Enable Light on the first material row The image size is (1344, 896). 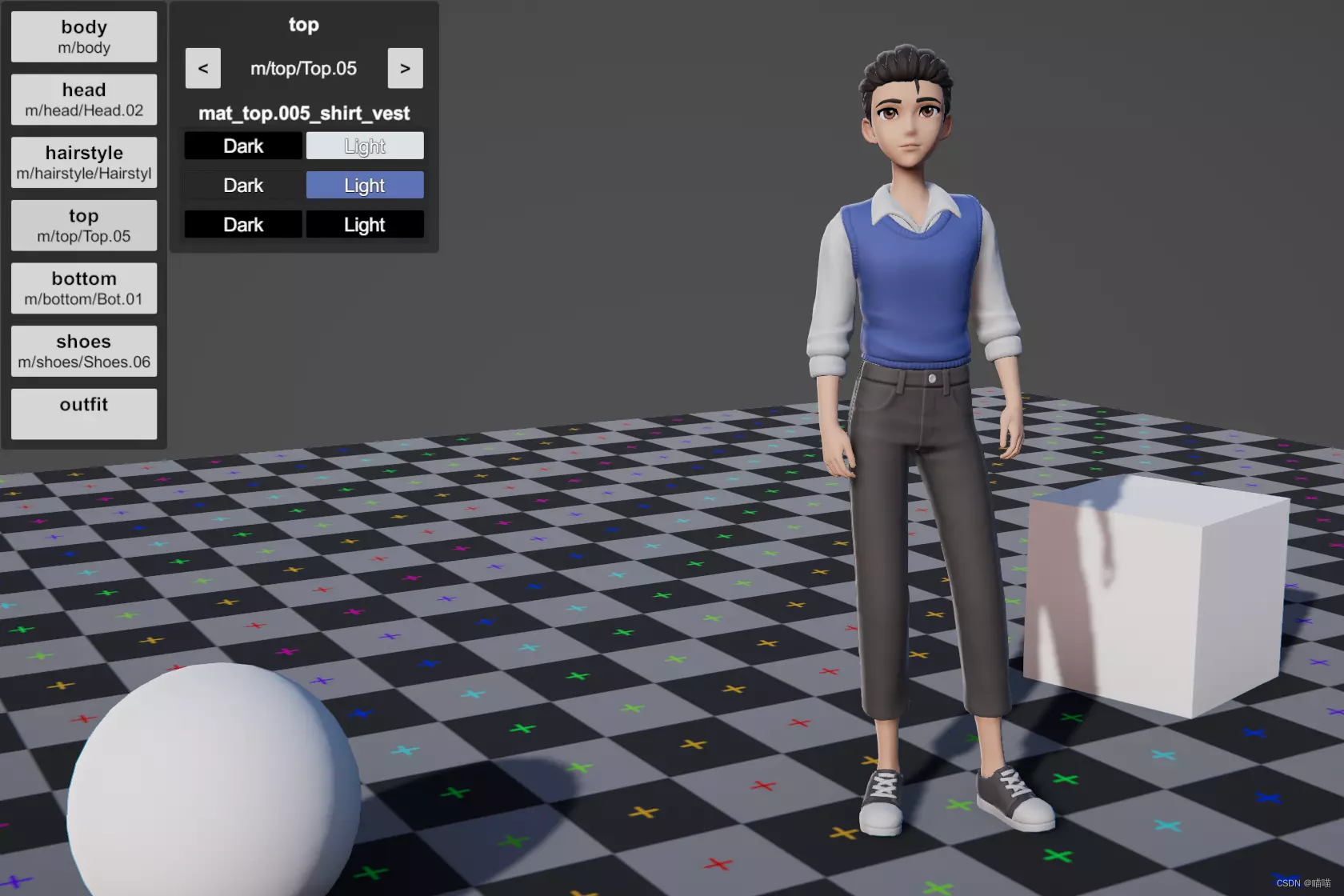click(x=364, y=145)
